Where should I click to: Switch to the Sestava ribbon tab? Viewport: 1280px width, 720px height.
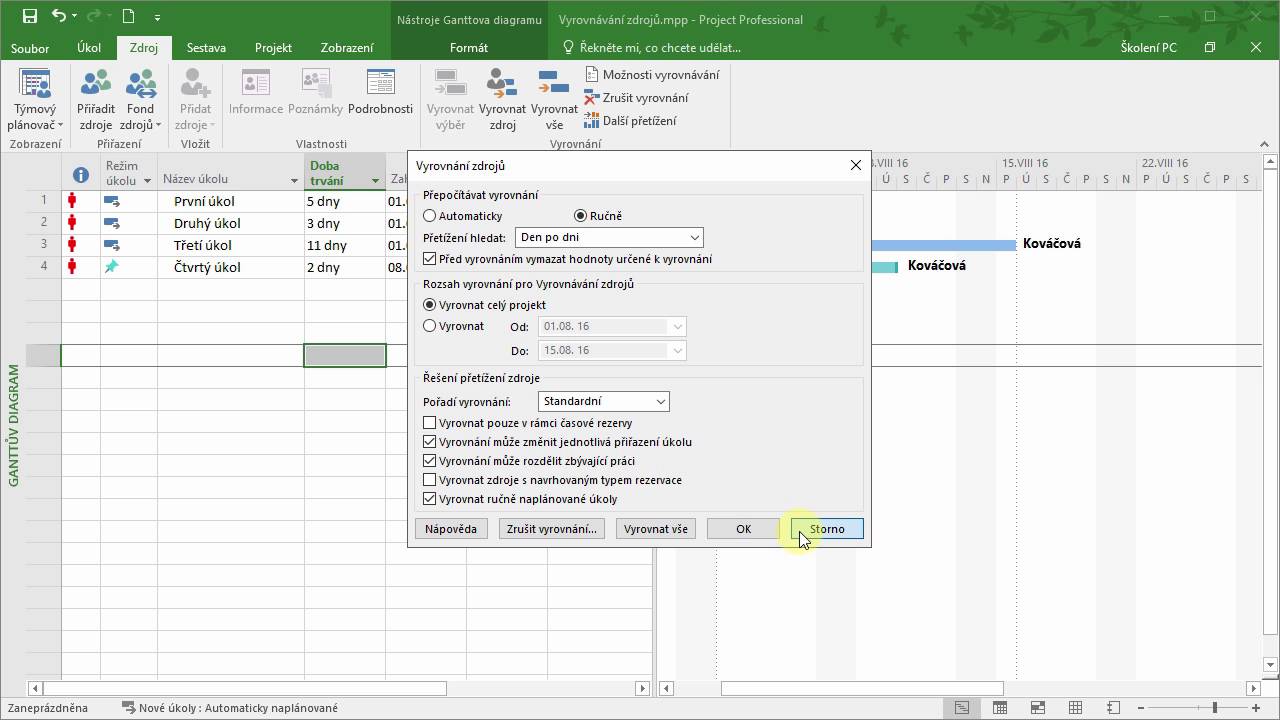click(x=206, y=48)
